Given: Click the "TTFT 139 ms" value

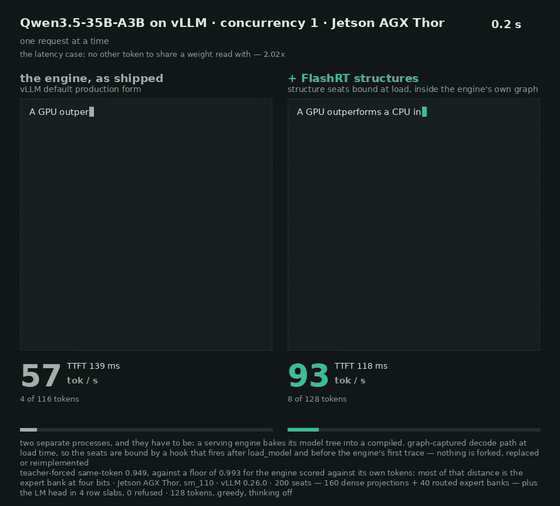Looking at the screenshot, I should coord(94,366).
